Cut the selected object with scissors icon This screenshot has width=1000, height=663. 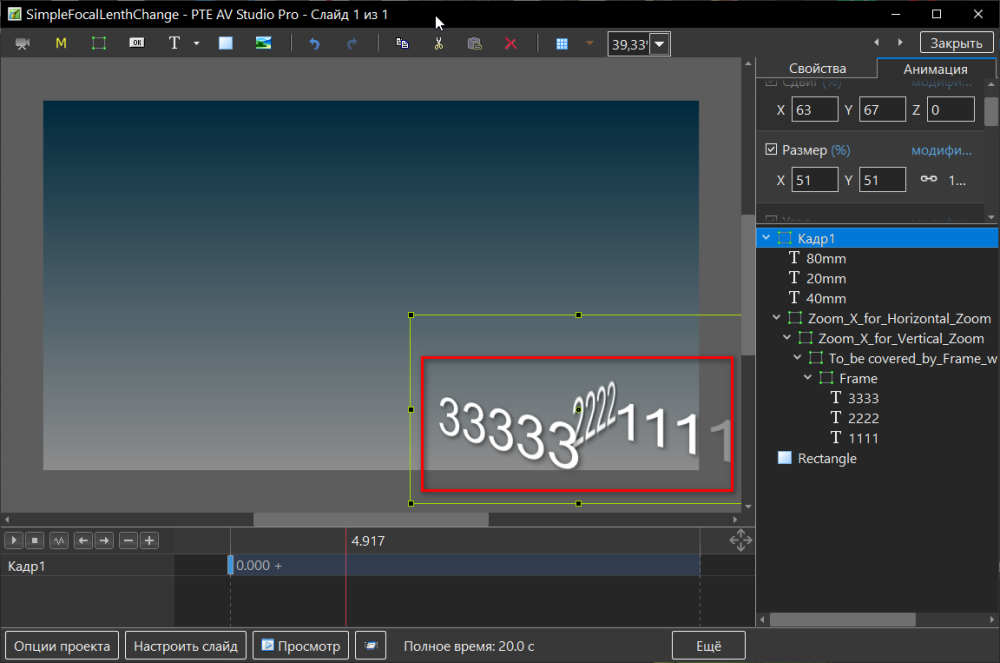[x=438, y=44]
